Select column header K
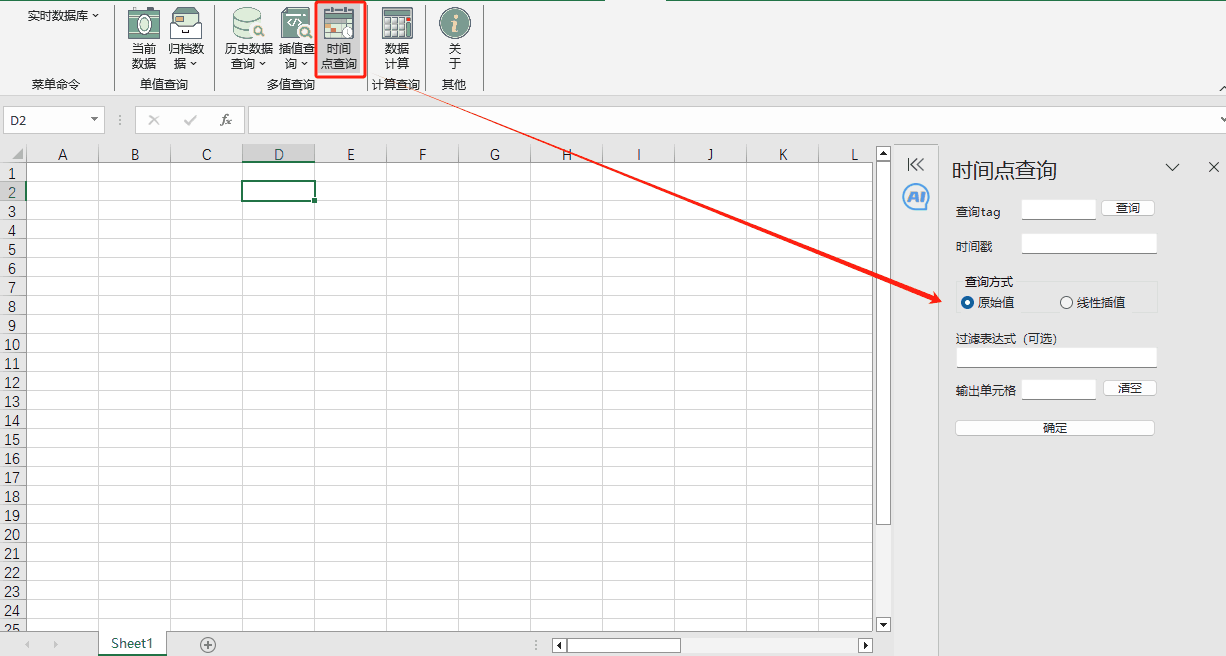This screenshot has width=1226, height=656. (x=783, y=154)
